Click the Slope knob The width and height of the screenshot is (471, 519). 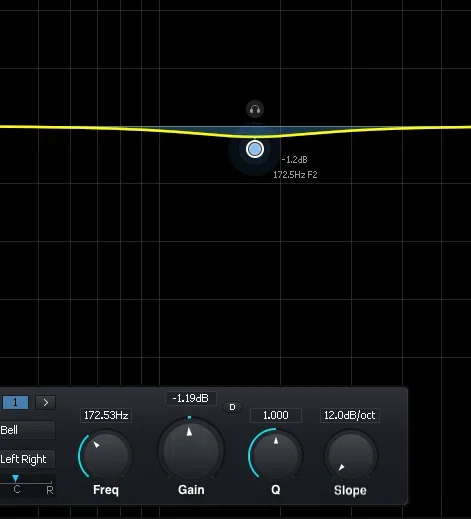(x=351, y=455)
